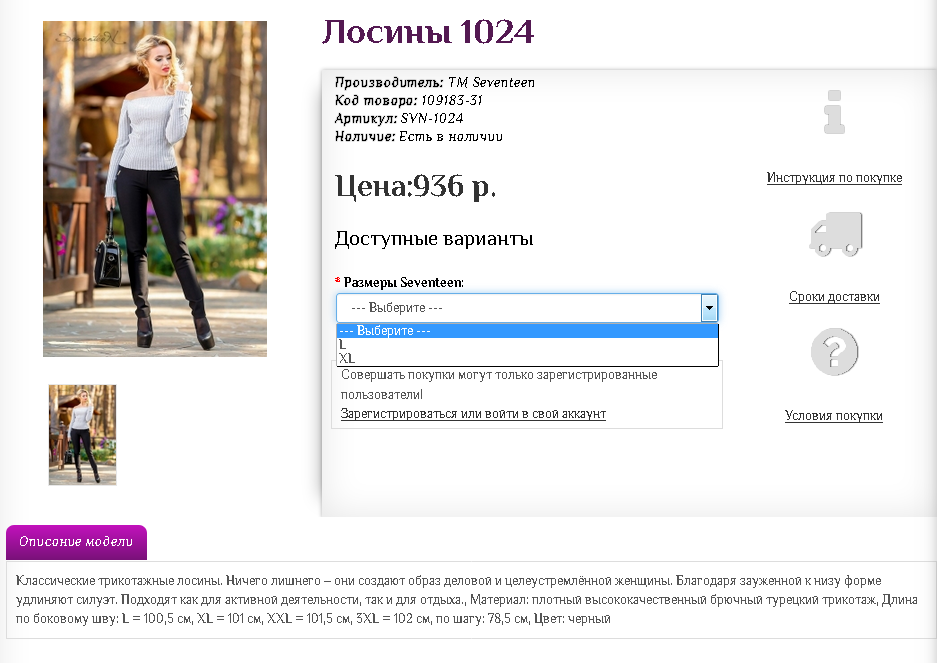Click the Наличие: Есть в наличии line
937x663 pixels.
click(418, 136)
